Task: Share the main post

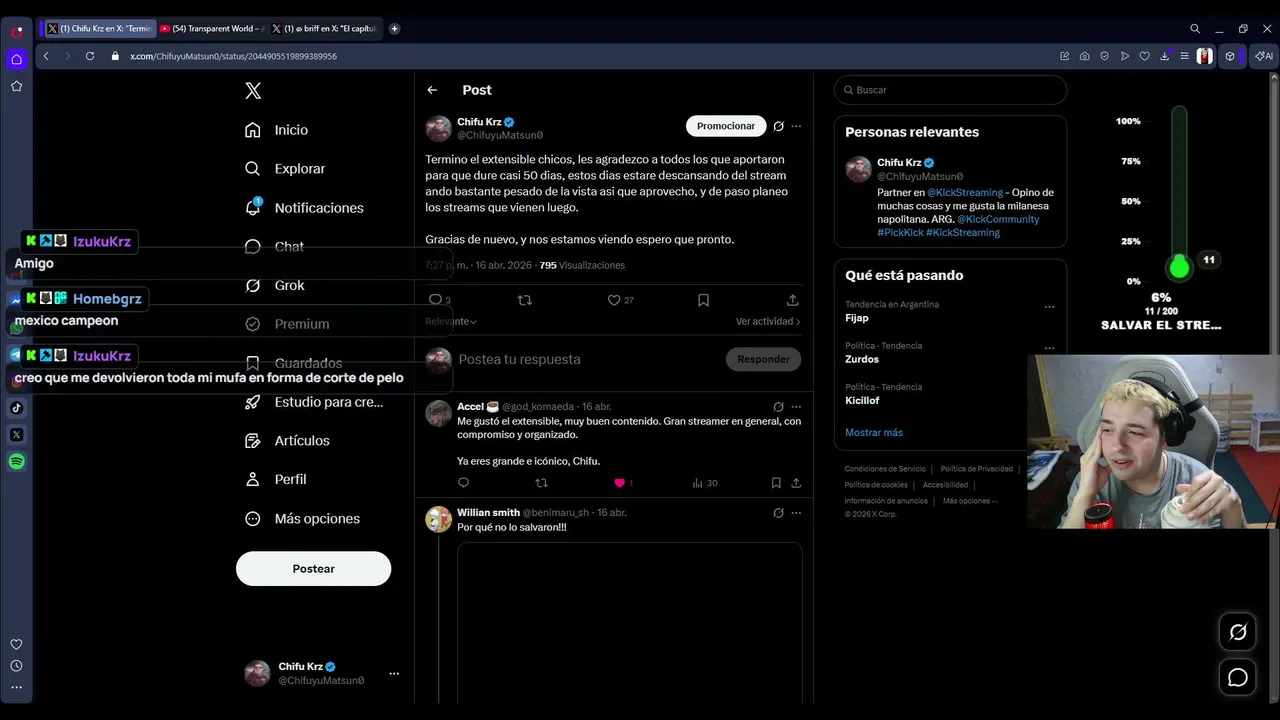Action: (792, 300)
